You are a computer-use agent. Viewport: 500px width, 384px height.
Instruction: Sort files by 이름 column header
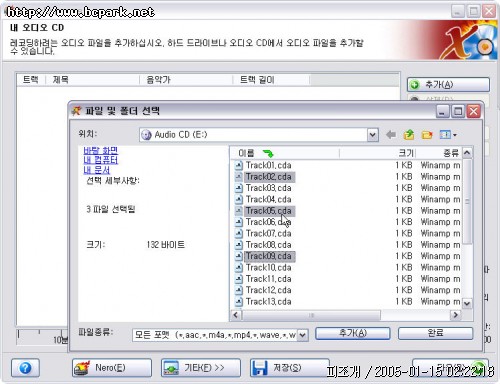coord(284,153)
